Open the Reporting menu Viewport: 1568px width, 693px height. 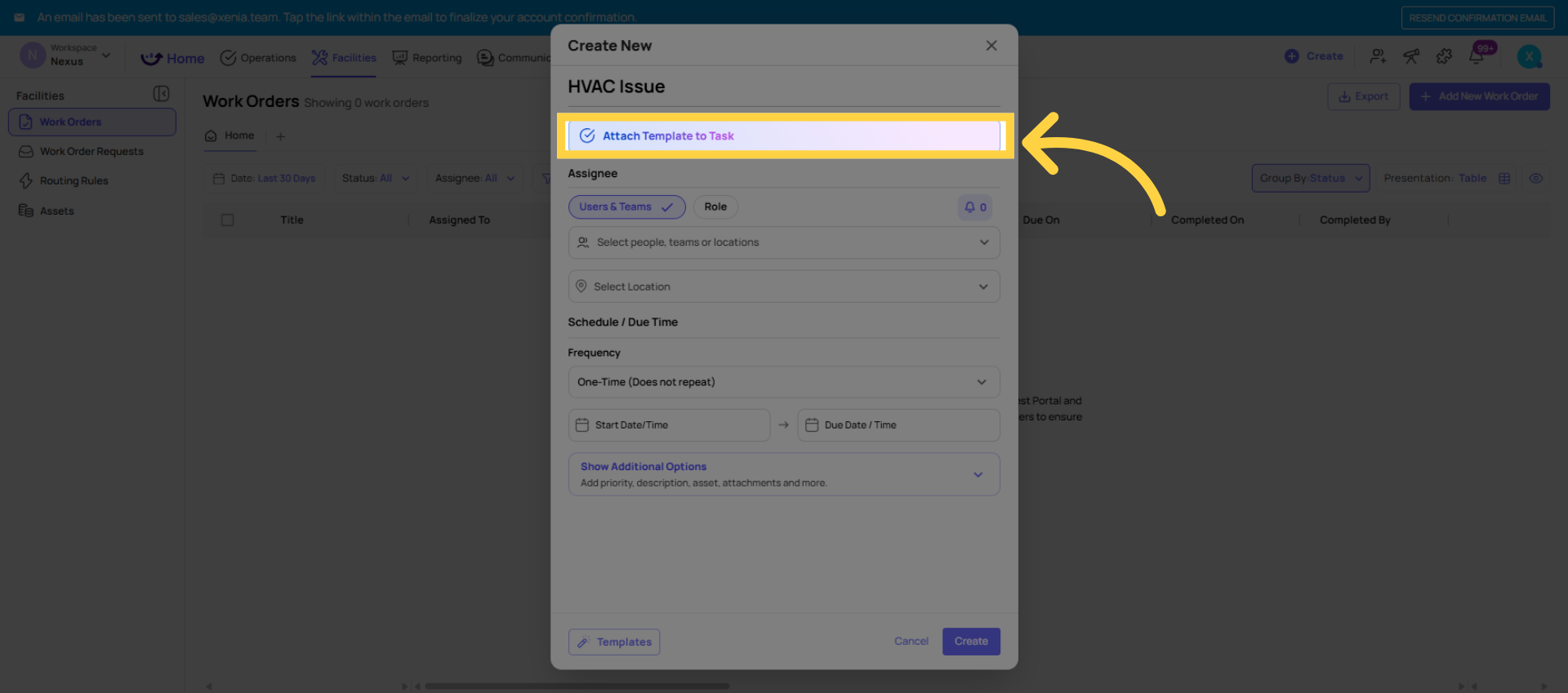click(427, 58)
